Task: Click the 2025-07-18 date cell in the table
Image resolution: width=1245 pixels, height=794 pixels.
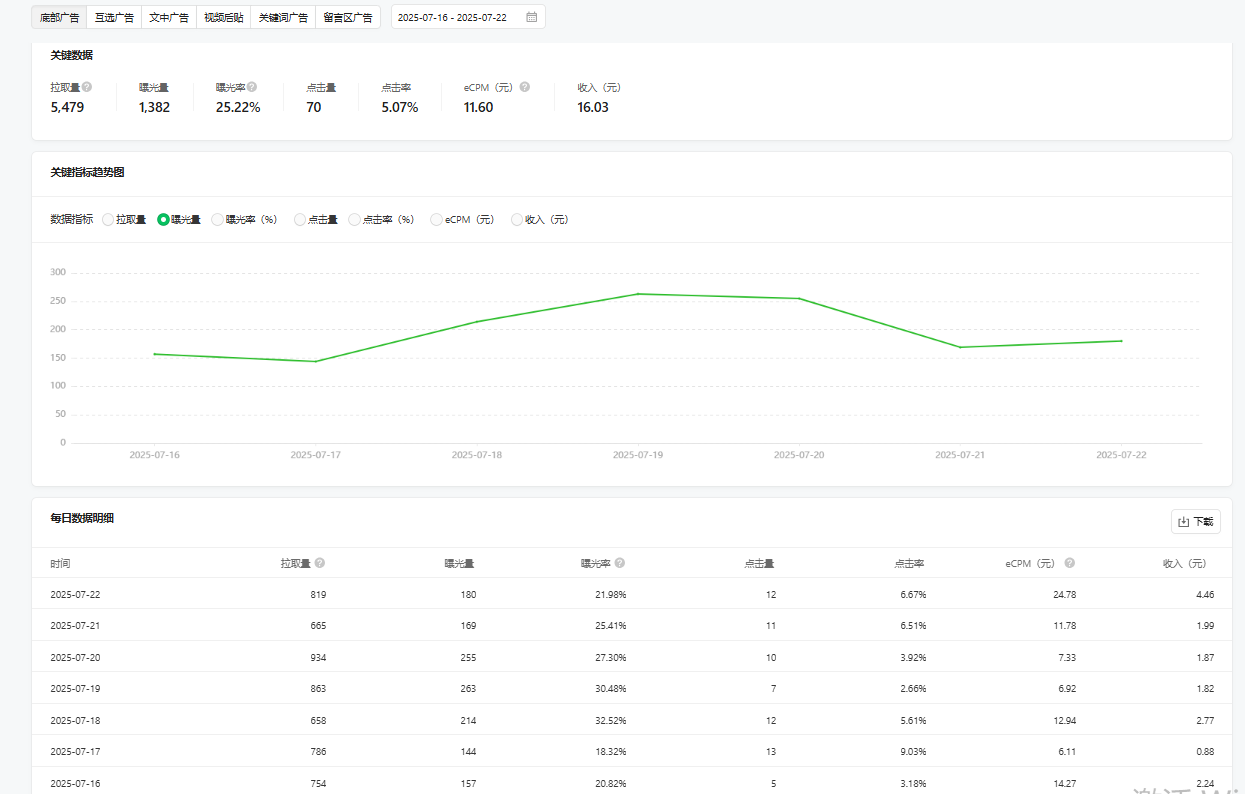Action: tap(75, 721)
